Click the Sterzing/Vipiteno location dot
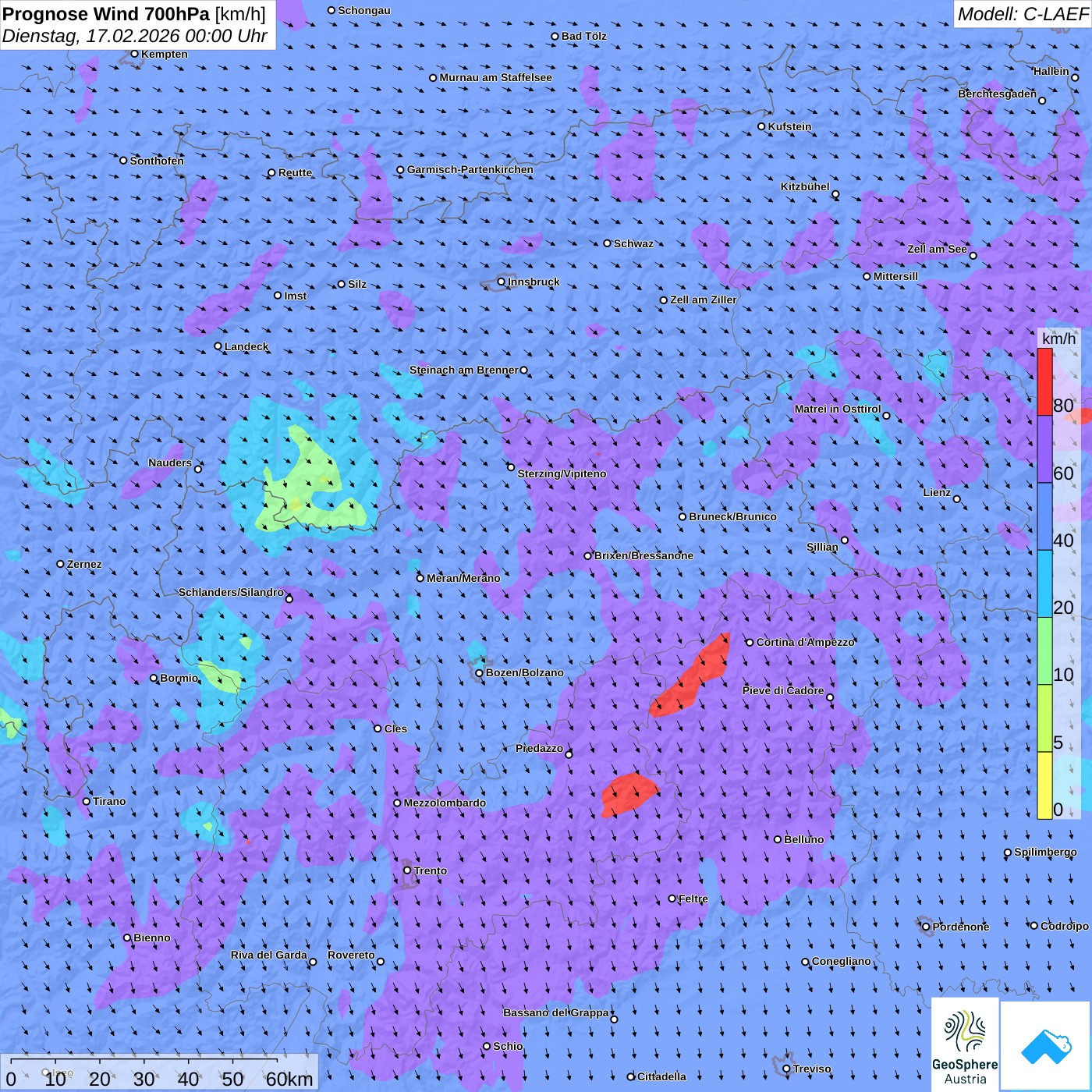The height and width of the screenshot is (1092, 1092). (511, 467)
